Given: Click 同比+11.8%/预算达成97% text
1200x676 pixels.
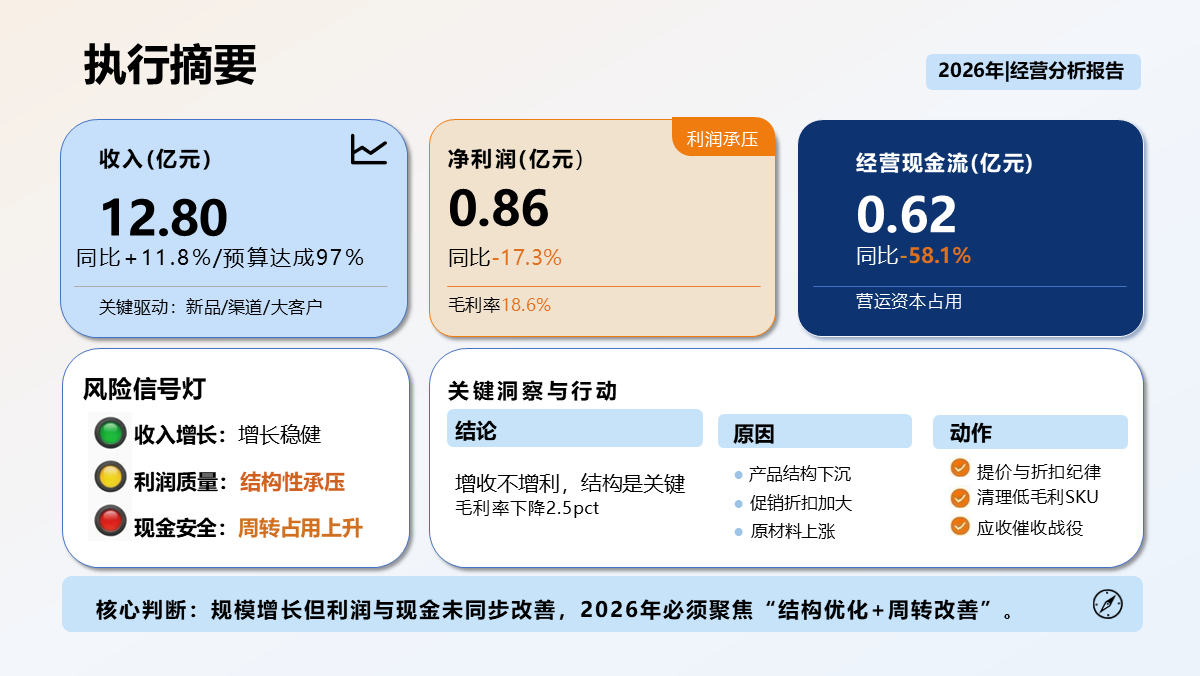Looking at the screenshot, I should point(221,257).
